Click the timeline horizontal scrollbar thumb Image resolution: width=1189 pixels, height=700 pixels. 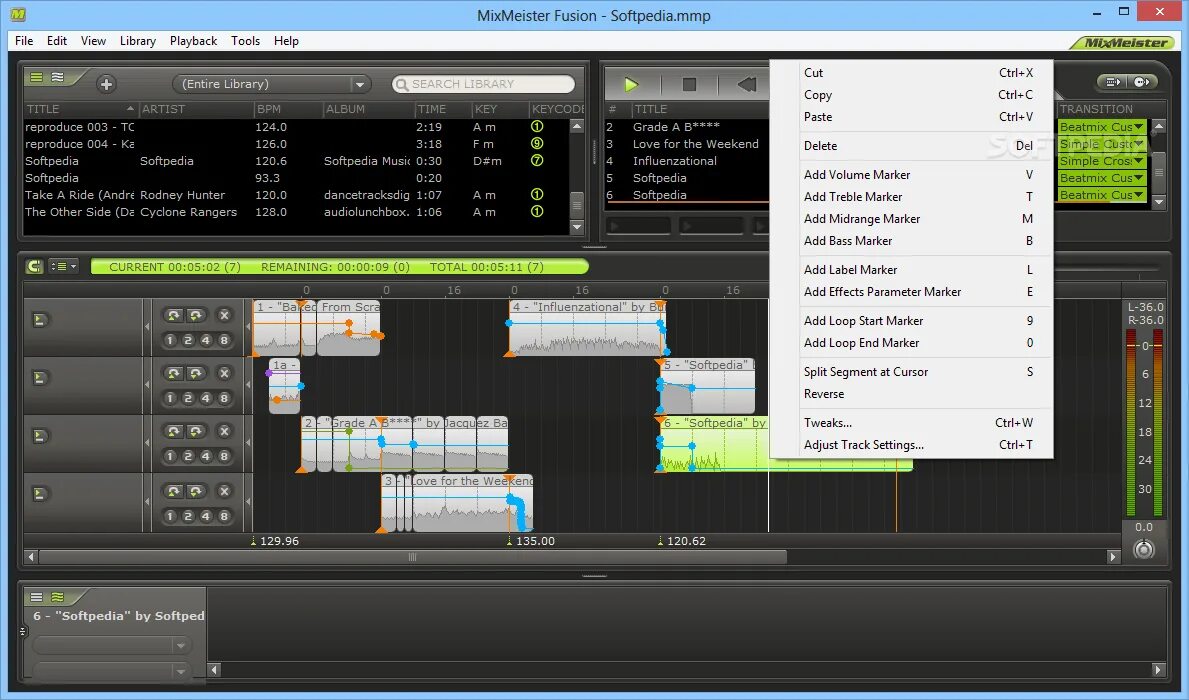click(x=413, y=557)
